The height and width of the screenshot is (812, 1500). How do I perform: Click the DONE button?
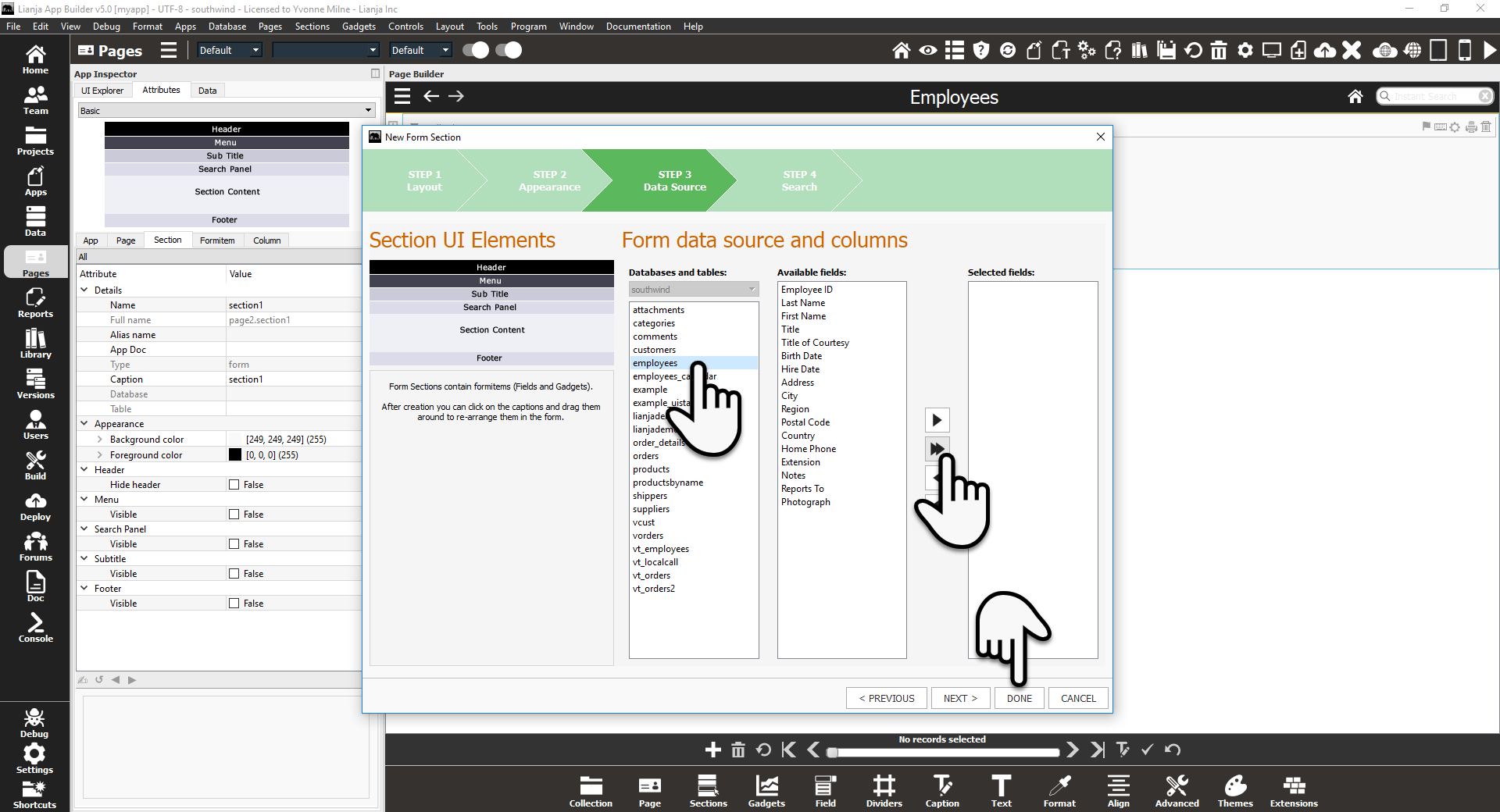[1019, 698]
